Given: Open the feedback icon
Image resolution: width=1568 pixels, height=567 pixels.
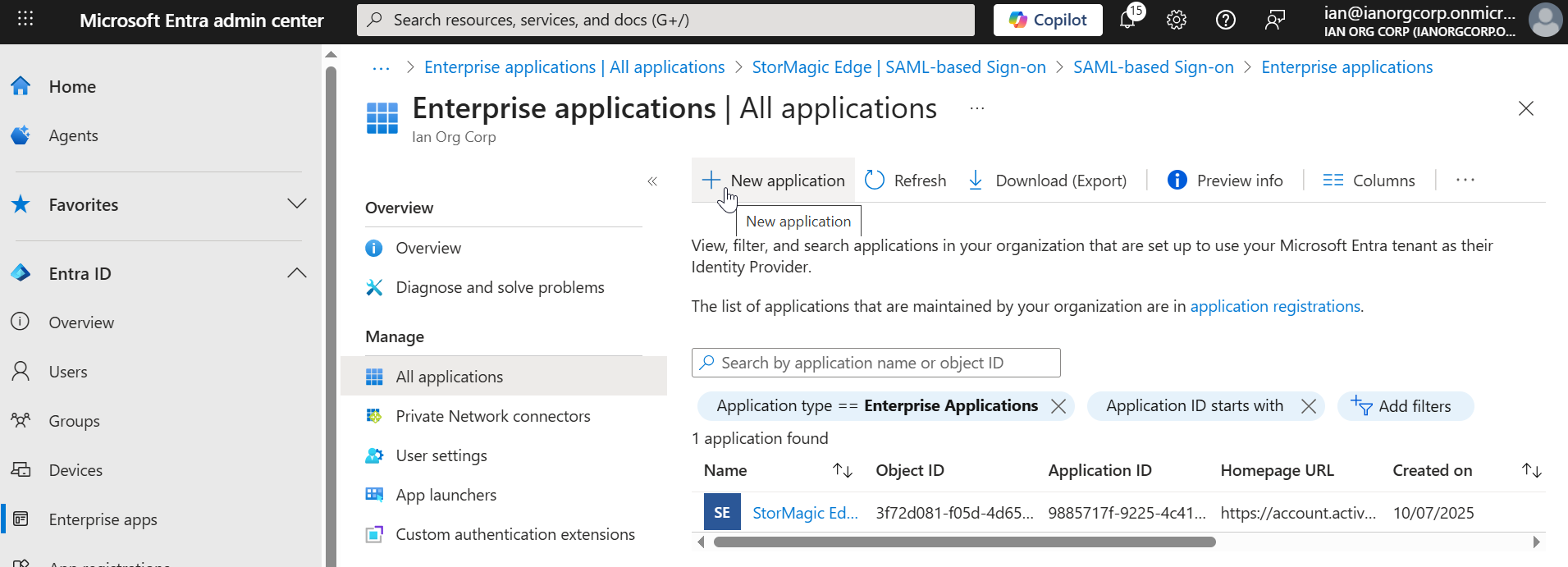Looking at the screenshot, I should point(1275,20).
